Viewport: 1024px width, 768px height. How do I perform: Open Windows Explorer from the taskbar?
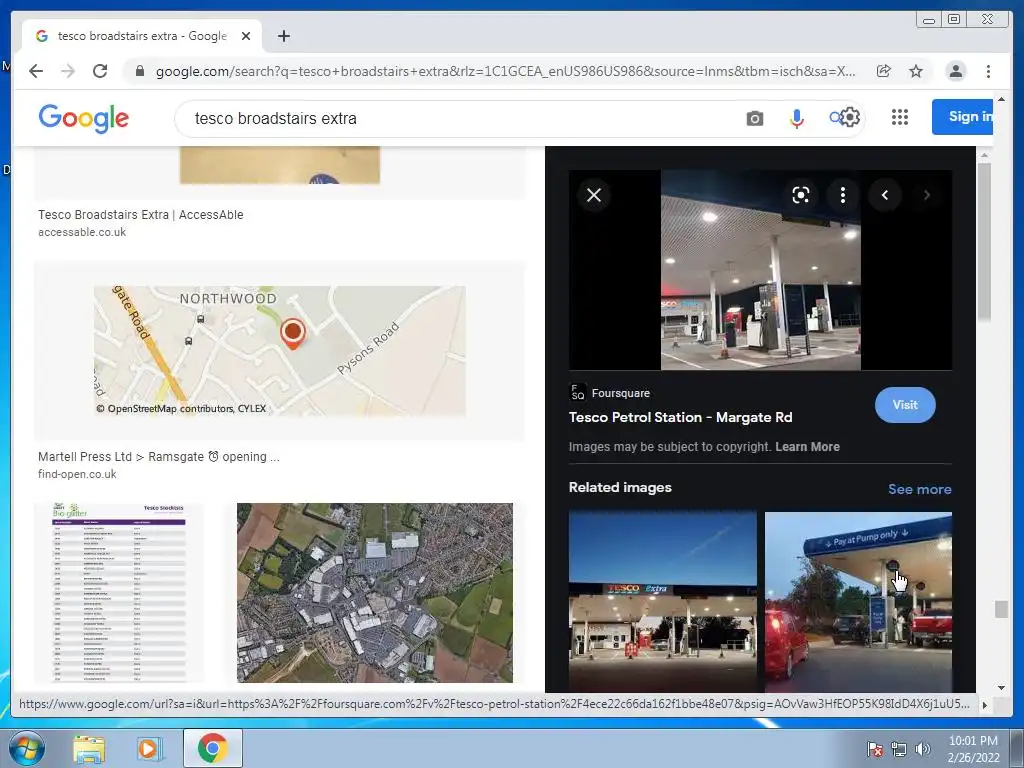pos(89,748)
